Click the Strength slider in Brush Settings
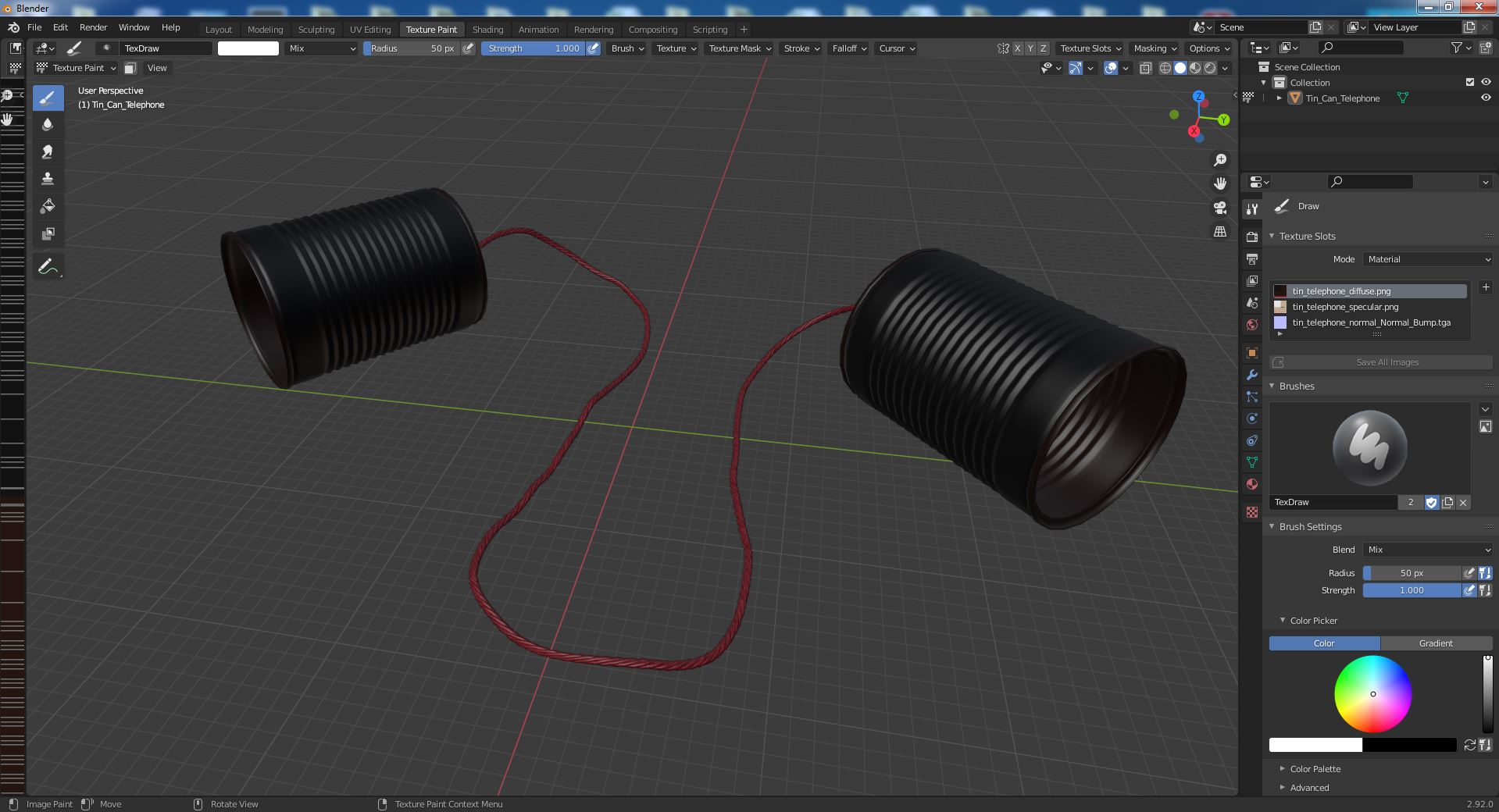Screen dimensions: 1499x812 [1411, 590]
